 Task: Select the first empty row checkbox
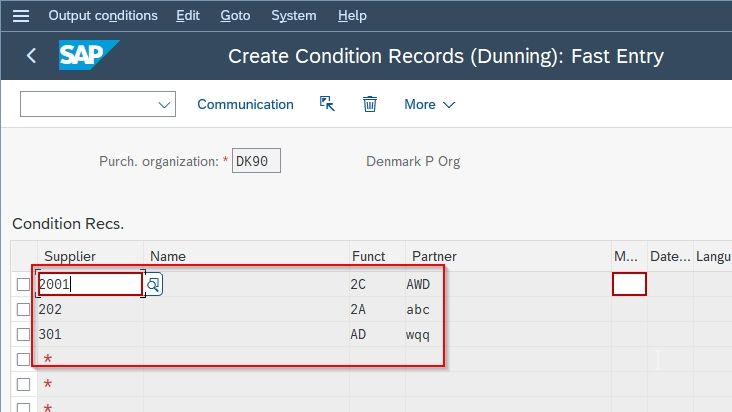click(23, 359)
